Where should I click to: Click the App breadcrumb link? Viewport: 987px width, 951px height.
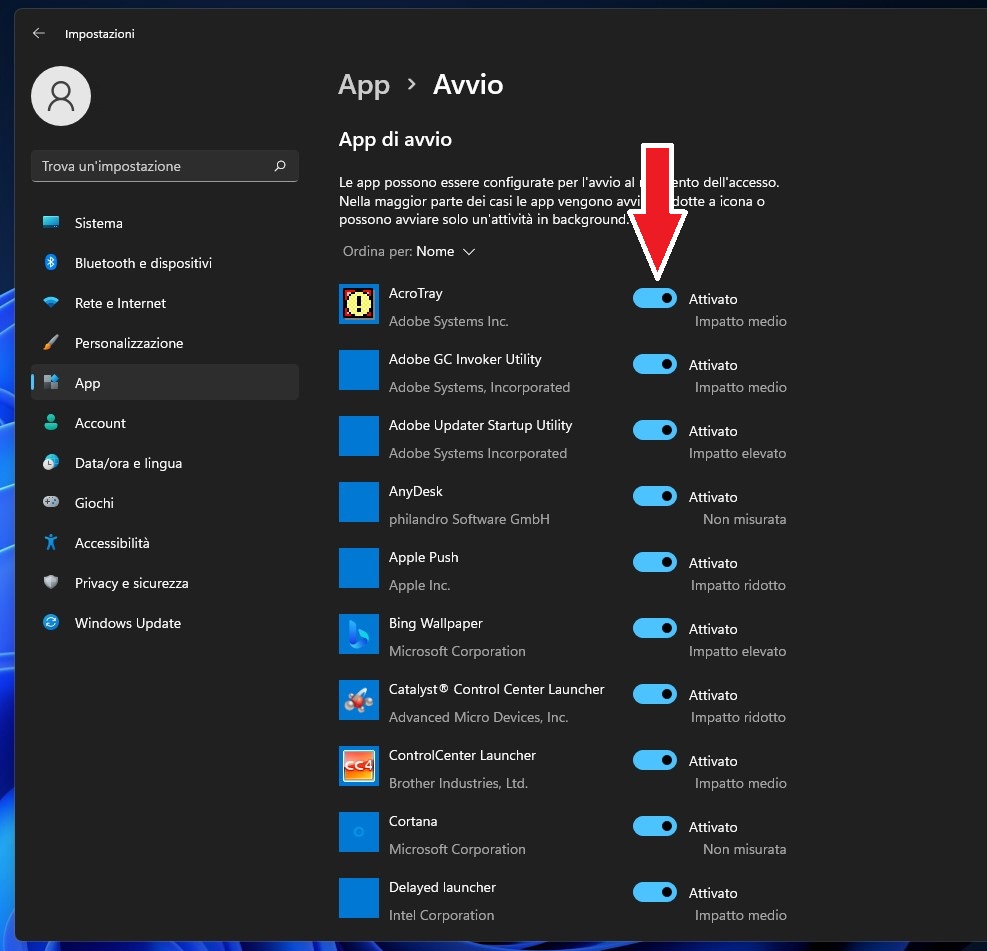pos(364,85)
